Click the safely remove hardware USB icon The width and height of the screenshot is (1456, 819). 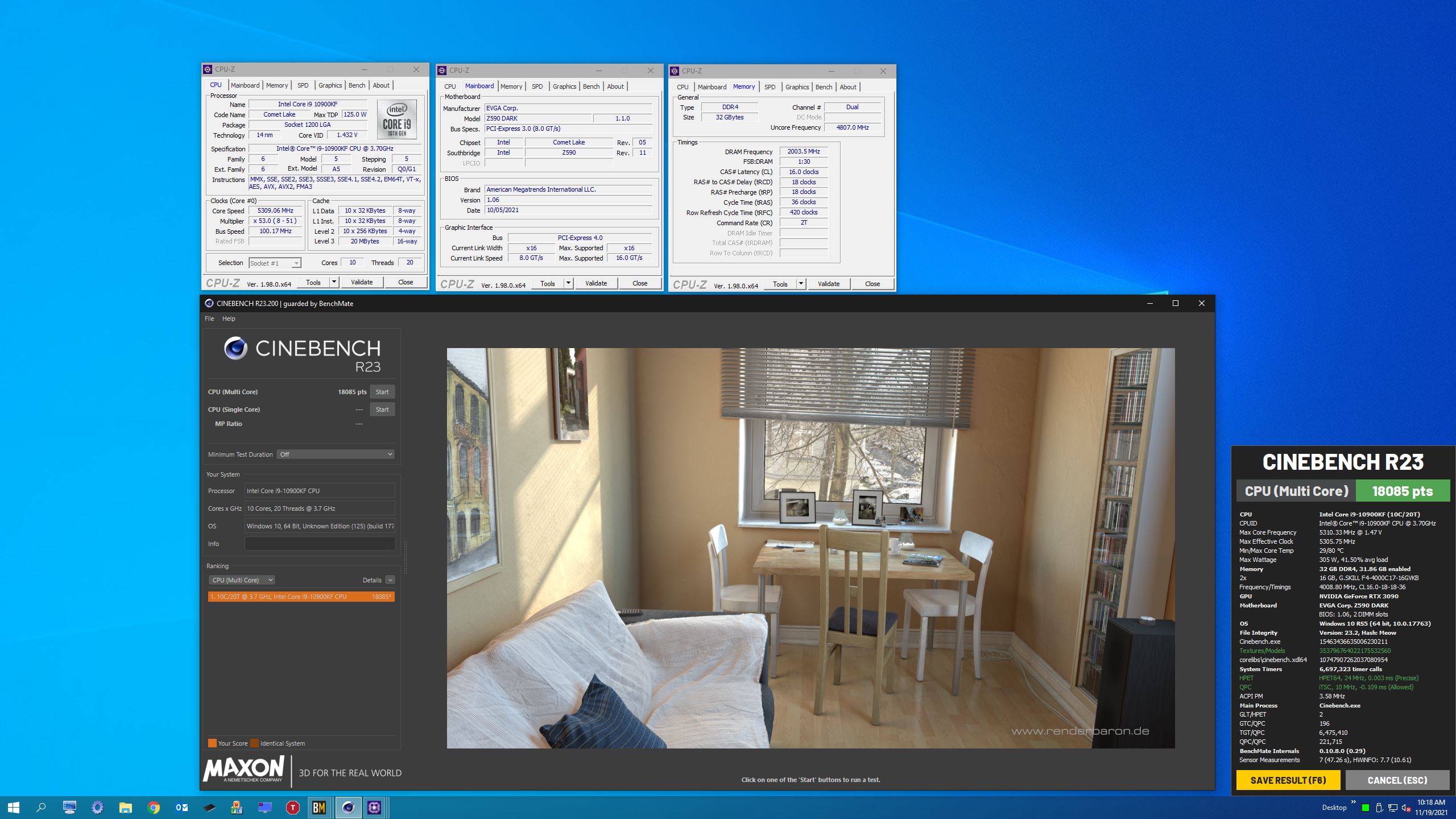(1379, 808)
